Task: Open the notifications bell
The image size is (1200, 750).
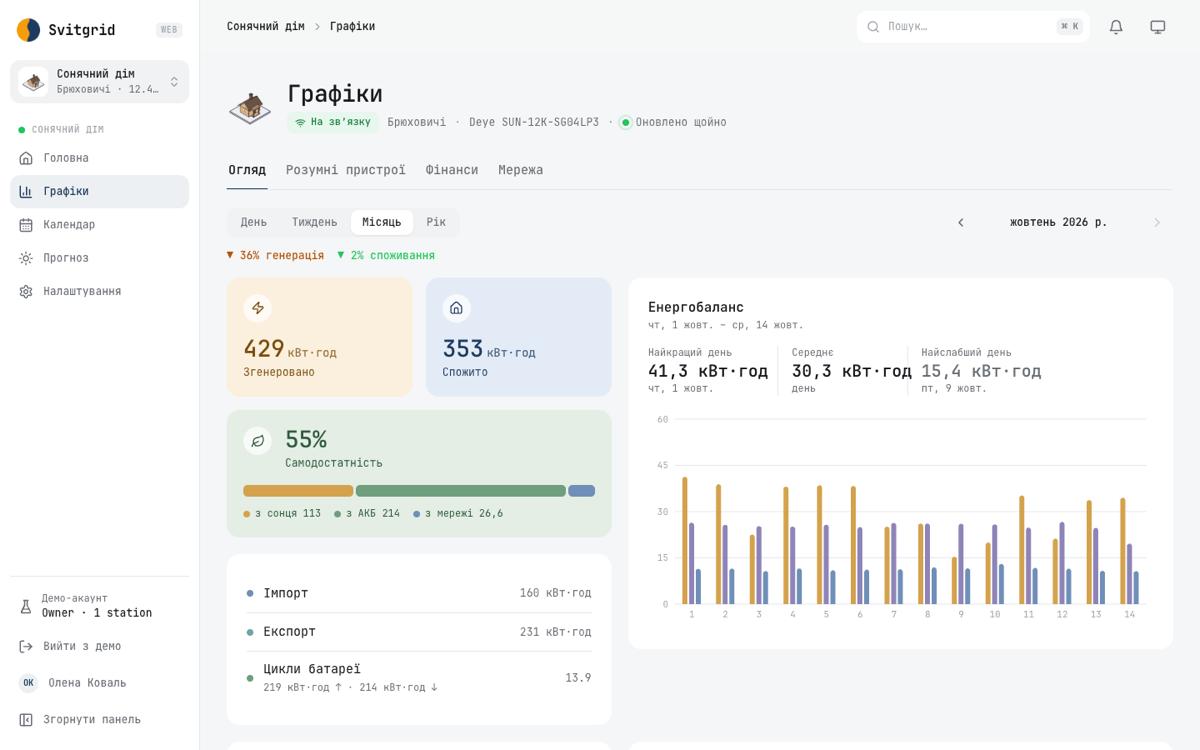Action: click(x=1116, y=27)
